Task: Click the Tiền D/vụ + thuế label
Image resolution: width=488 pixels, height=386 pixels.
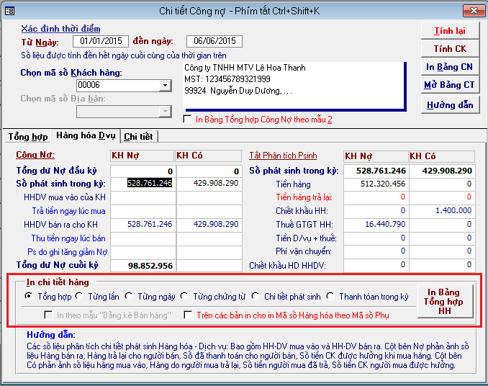Action: 306,238
